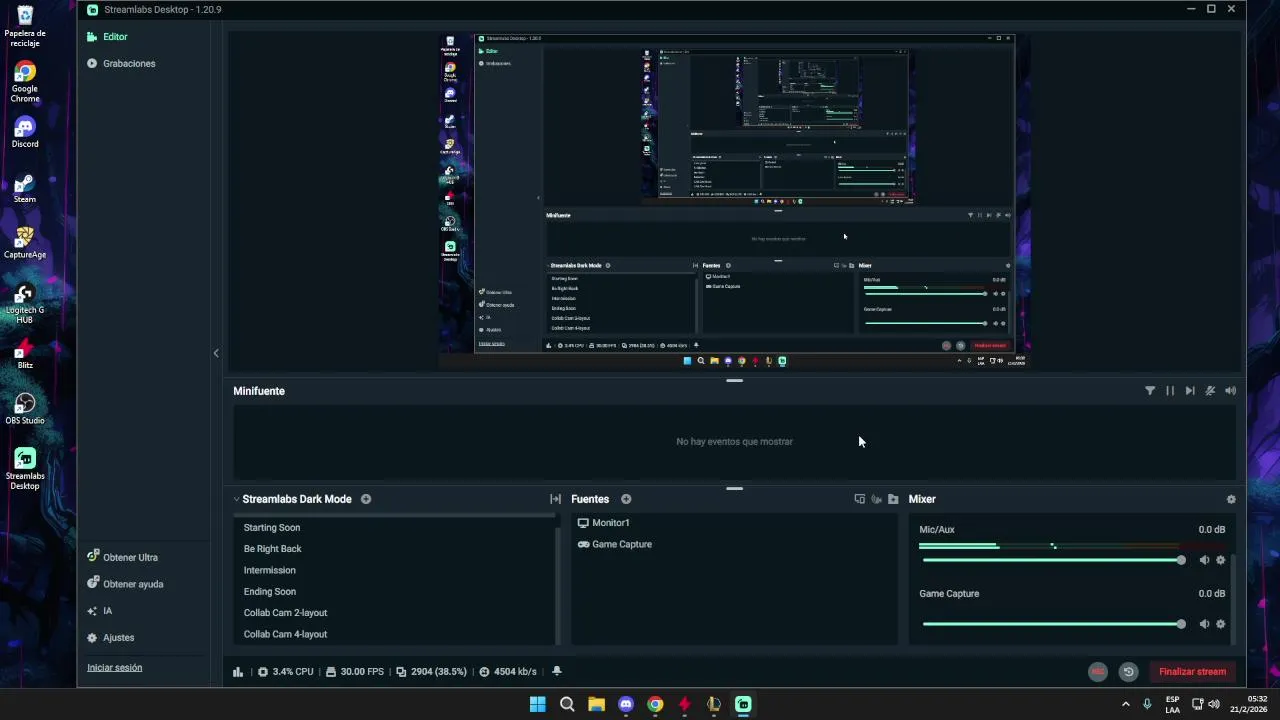The image size is (1280, 720).
Task: Open the OBS Studio desktop shortcut
Action: coord(25,408)
